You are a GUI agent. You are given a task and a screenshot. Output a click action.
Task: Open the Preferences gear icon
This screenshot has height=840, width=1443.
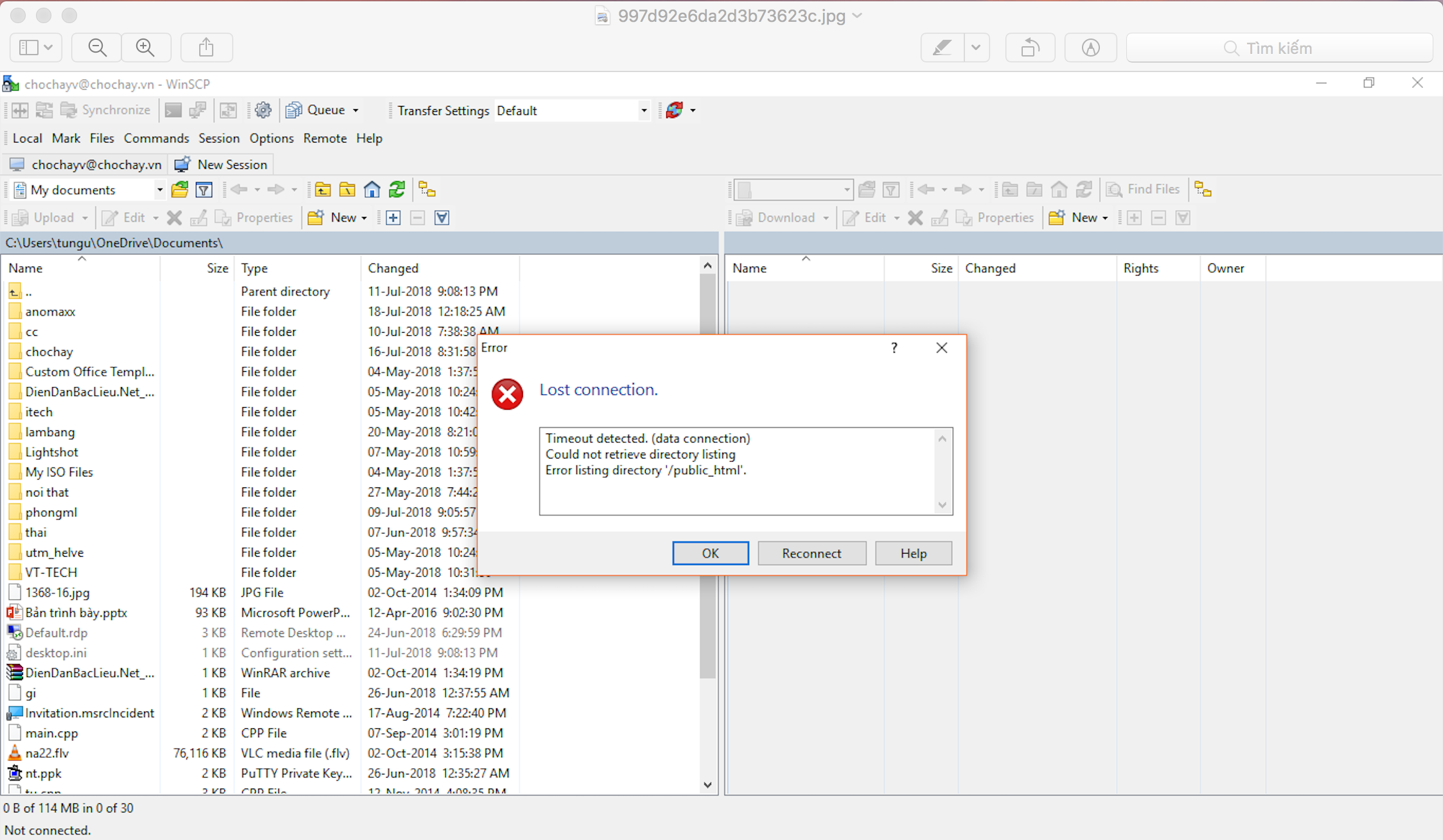(263, 110)
